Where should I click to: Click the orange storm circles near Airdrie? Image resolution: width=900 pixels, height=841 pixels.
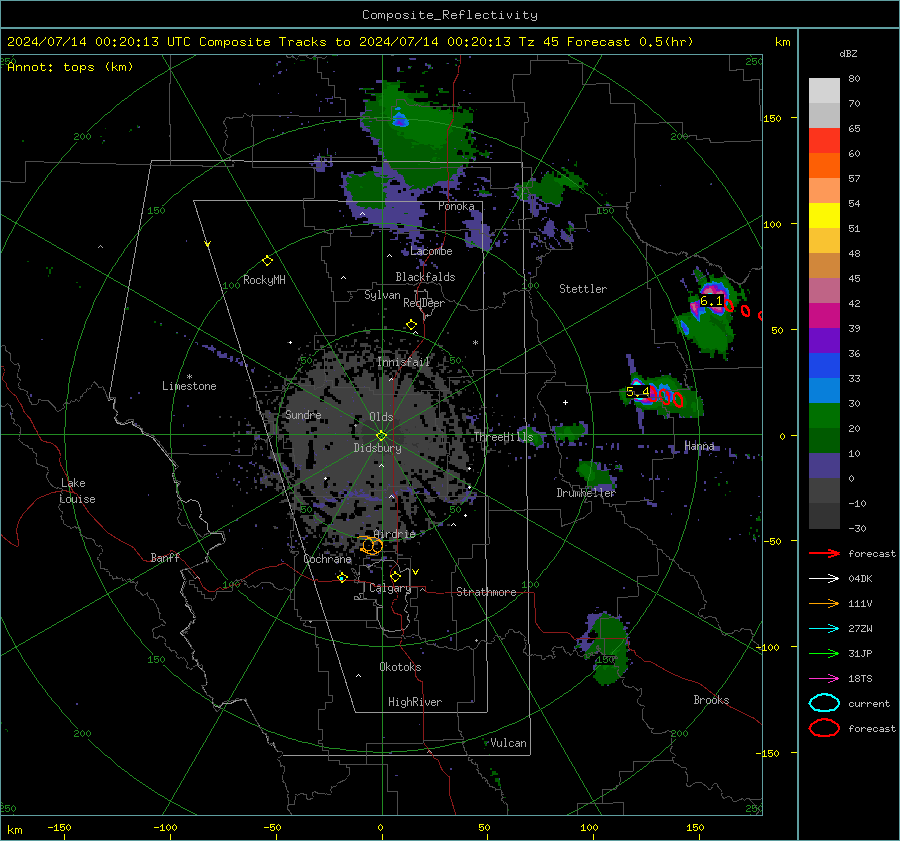coord(371,545)
